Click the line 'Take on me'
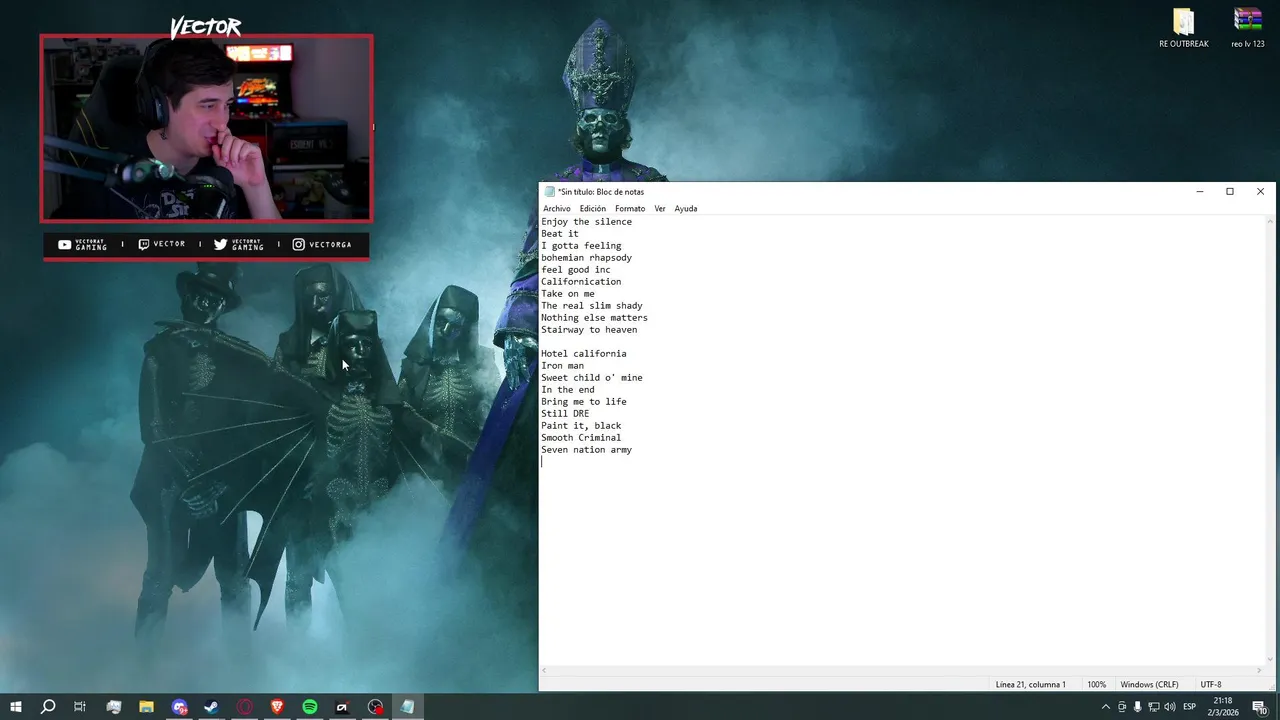This screenshot has height=720, width=1280. click(x=567, y=294)
